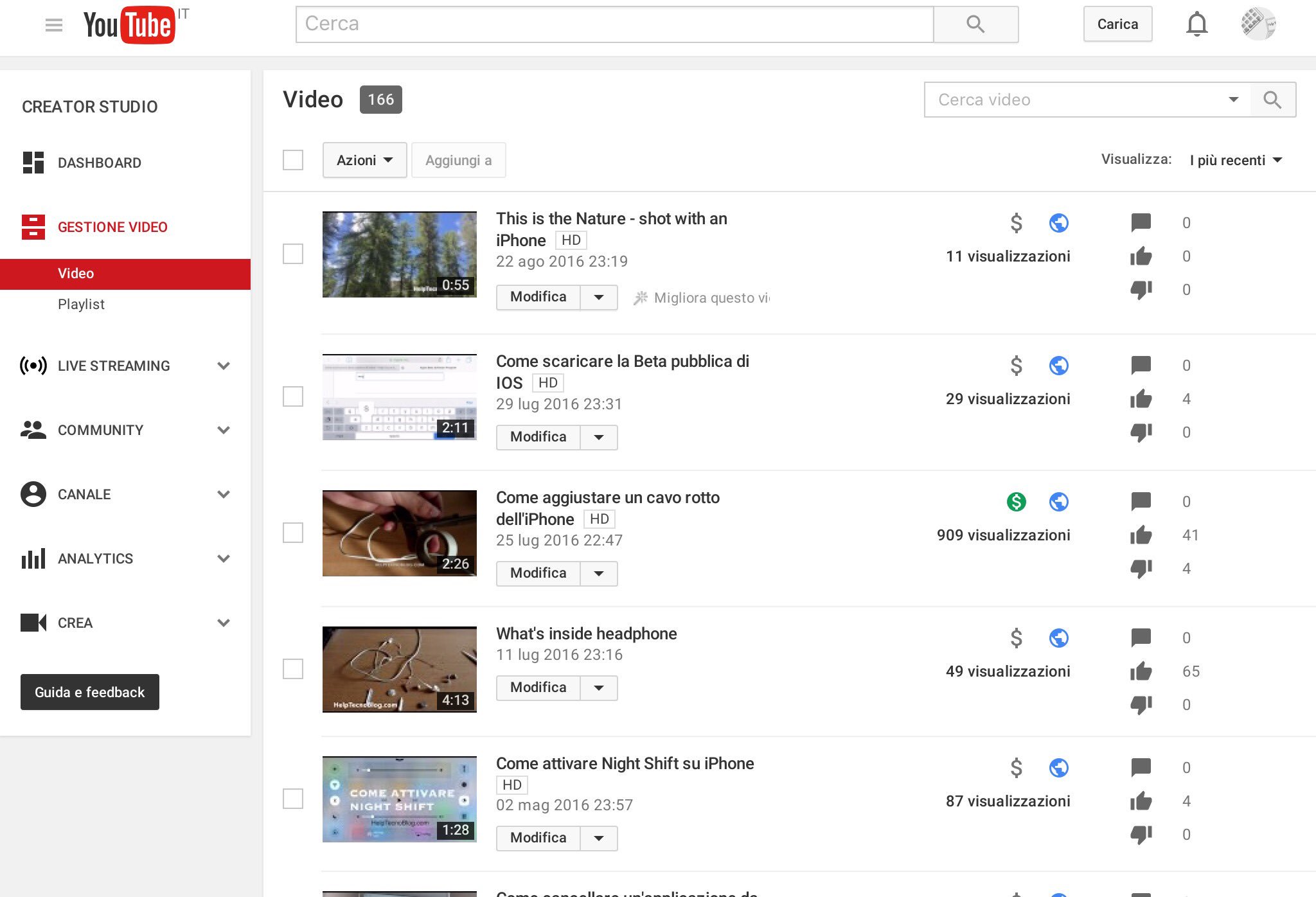The height and width of the screenshot is (897, 1316).
Task: Open the Come aggiustare un cavo rotto title
Action: click(607, 508)
